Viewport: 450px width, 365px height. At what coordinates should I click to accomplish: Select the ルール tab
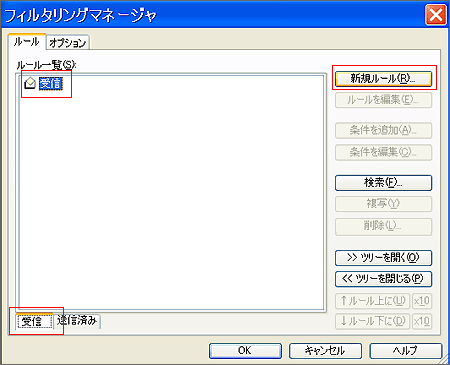27,42
